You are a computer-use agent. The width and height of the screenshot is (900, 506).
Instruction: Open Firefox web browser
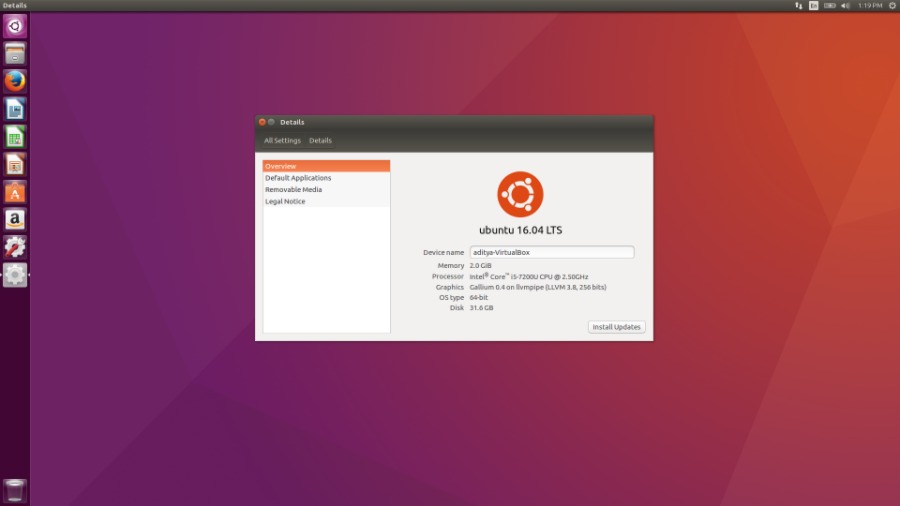pyautogui.click(x=15, y=81)
